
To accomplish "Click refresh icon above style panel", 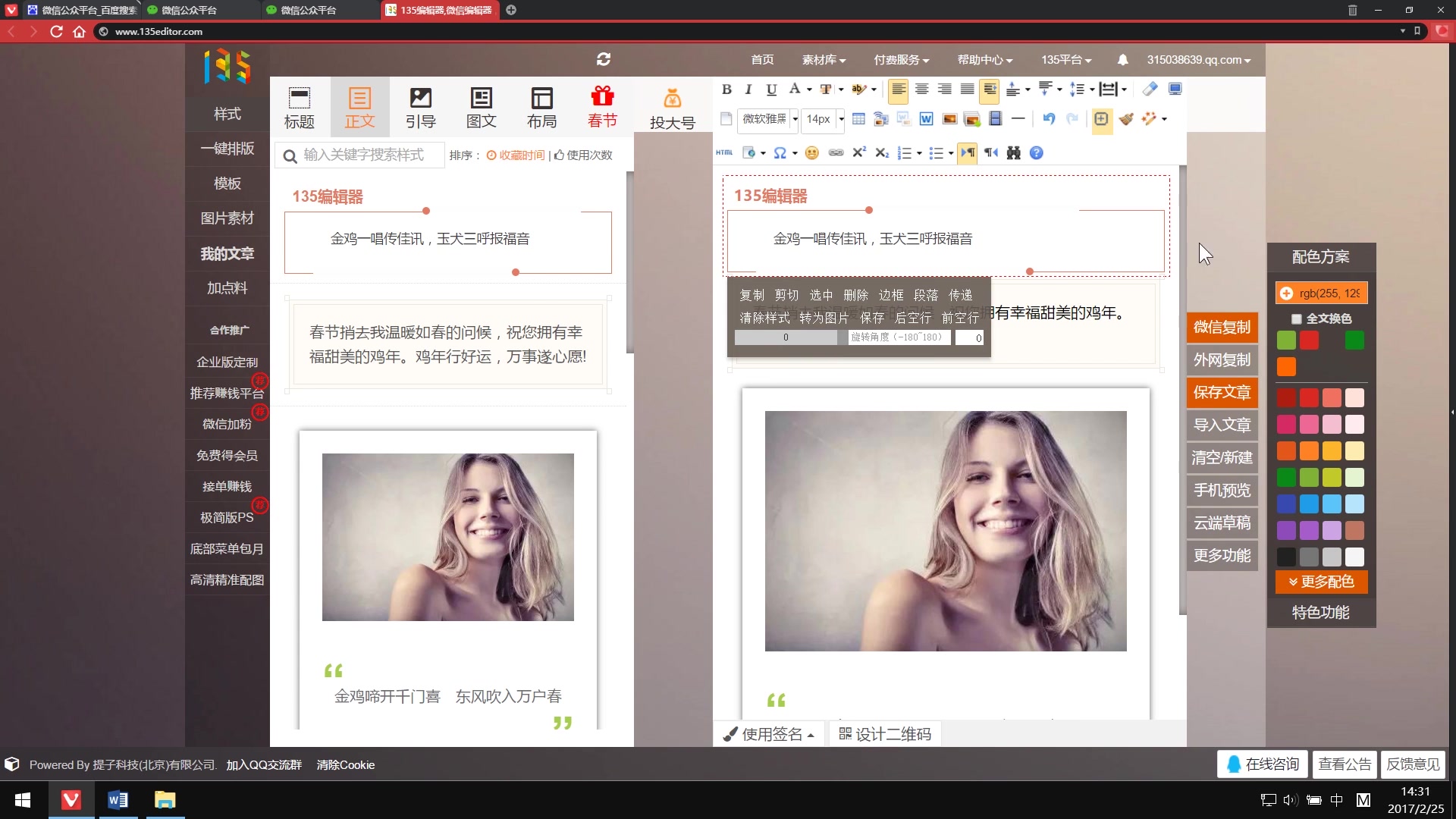I will [x=604, y=59].
